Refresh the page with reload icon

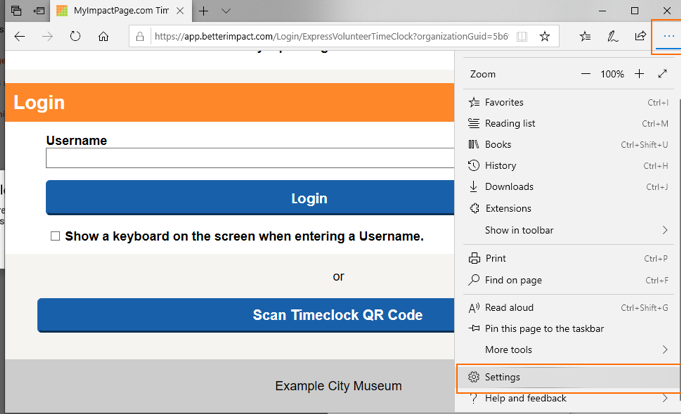point(75,36)
